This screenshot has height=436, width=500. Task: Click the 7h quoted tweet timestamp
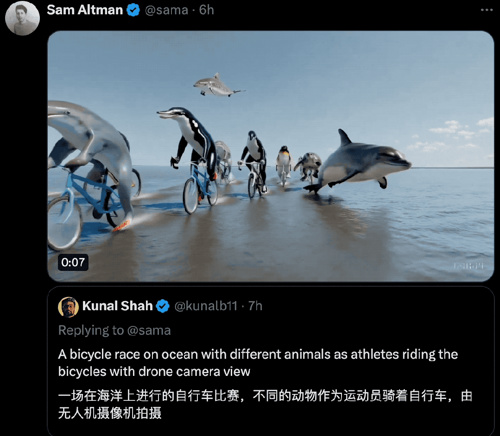coord(255,306)
